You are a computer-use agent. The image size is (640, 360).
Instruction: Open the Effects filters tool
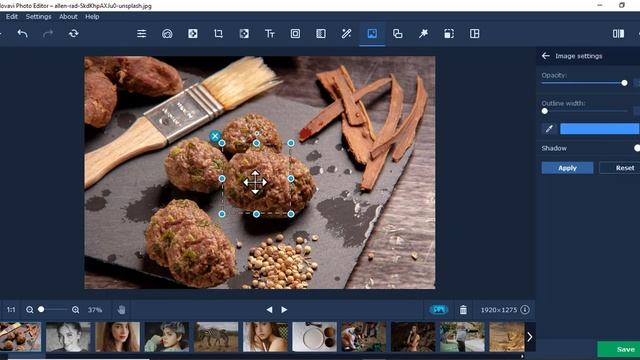193,33
